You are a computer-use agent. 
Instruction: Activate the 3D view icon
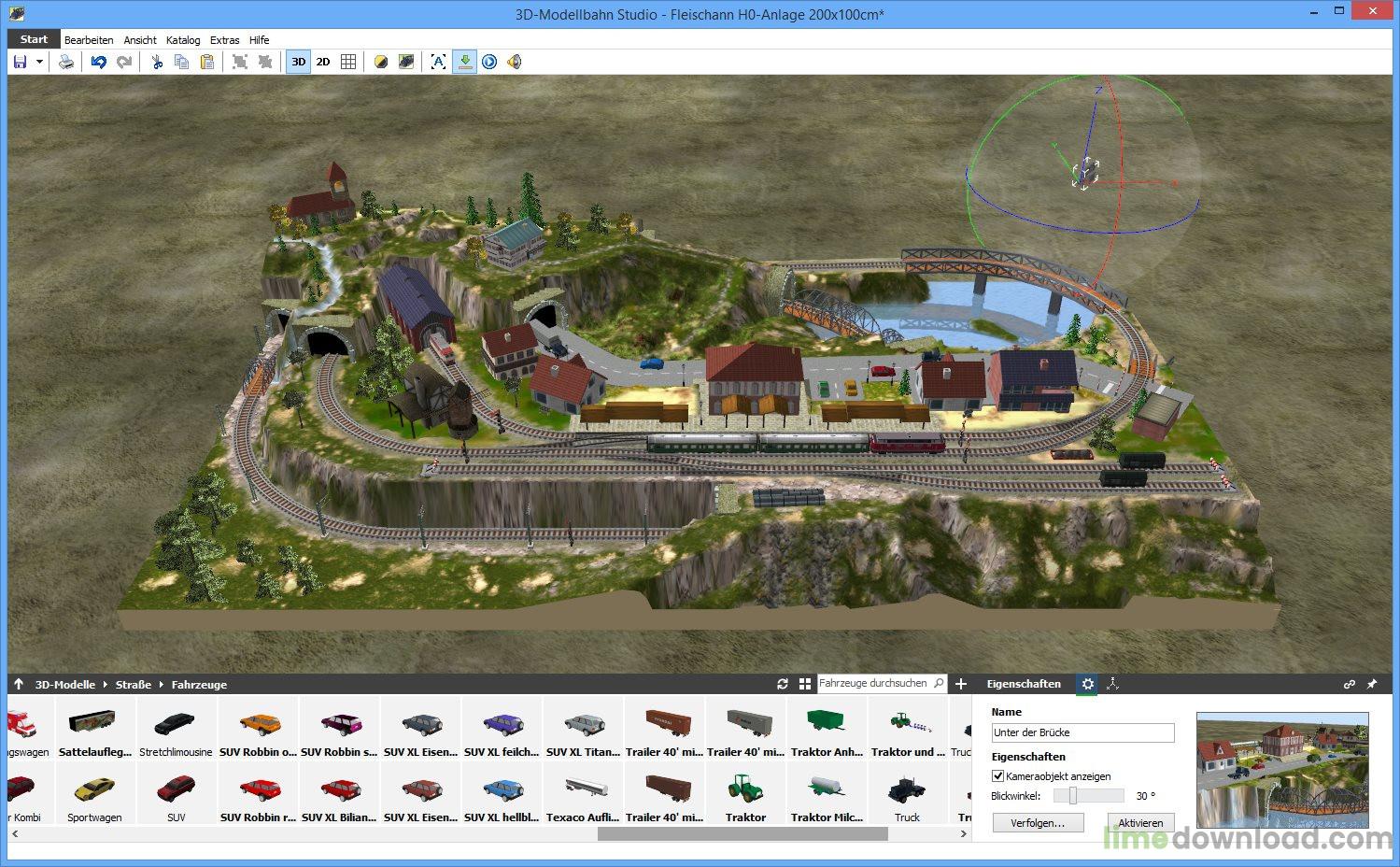click(298, 61)
